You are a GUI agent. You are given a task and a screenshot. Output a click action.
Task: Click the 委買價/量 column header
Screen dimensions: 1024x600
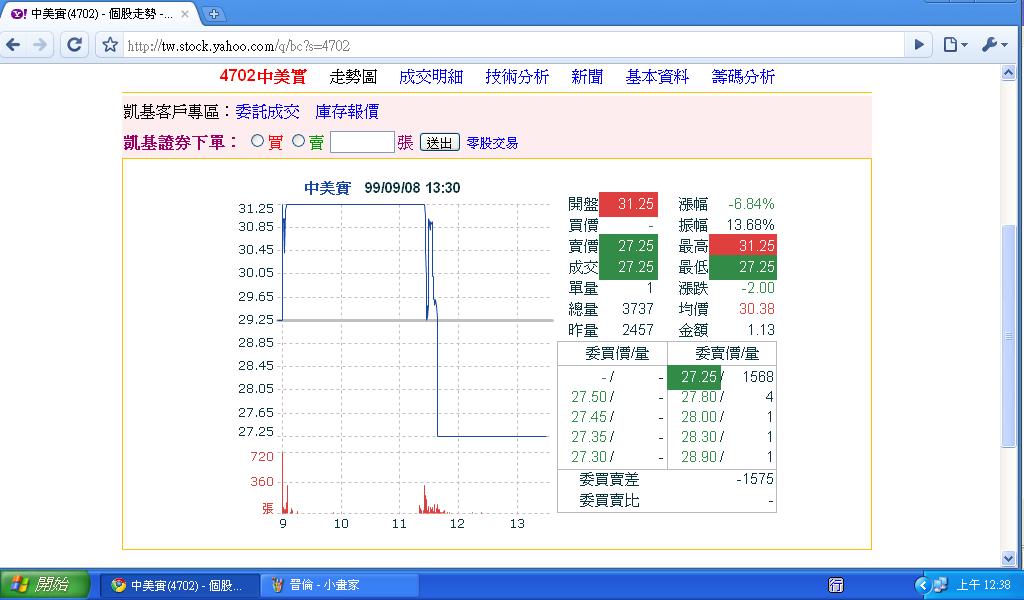click(x=616, y=354)
